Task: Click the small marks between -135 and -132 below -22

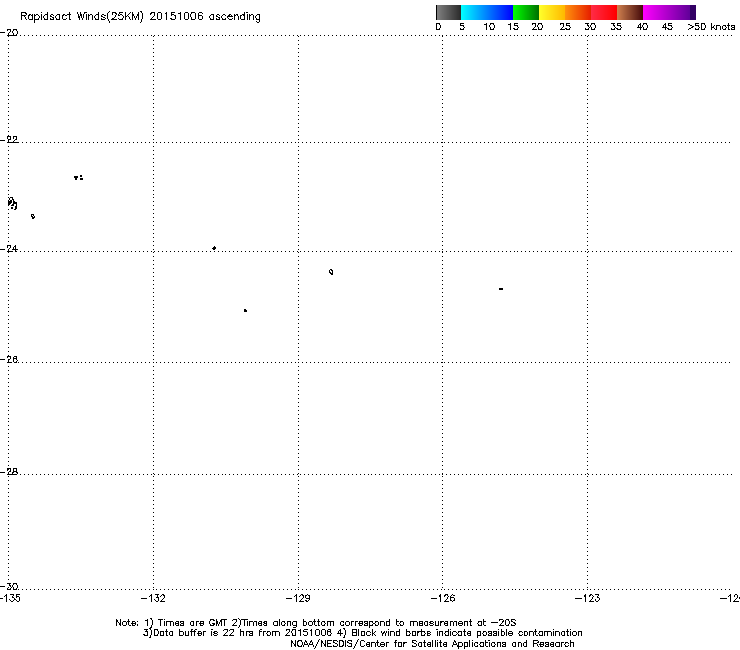Action: [78, 178]
